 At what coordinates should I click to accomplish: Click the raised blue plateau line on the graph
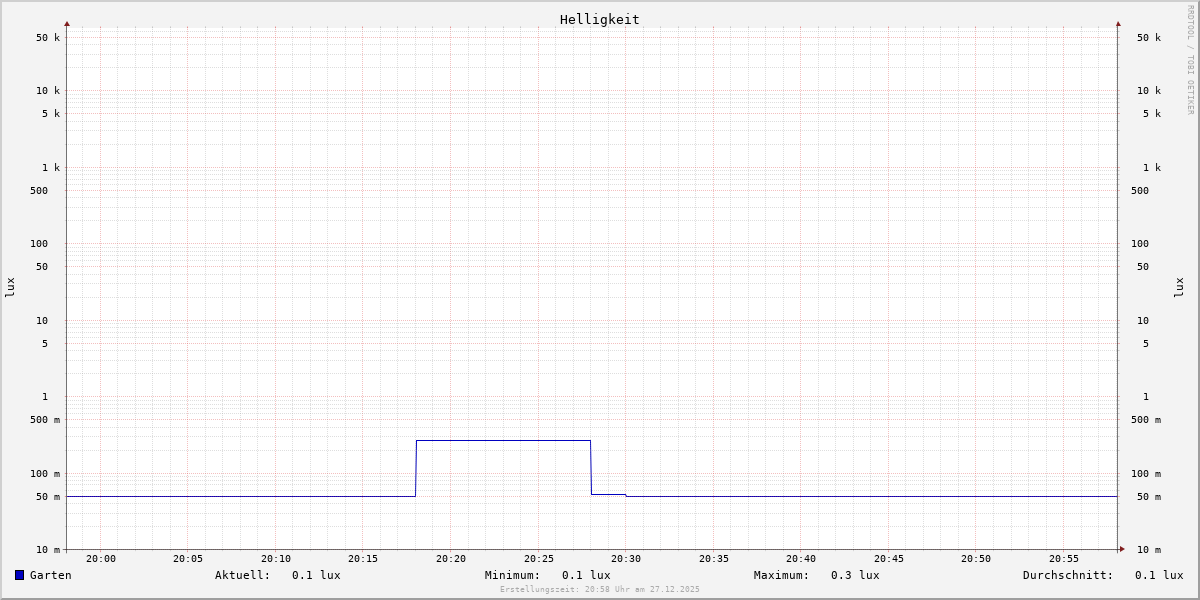503,440
